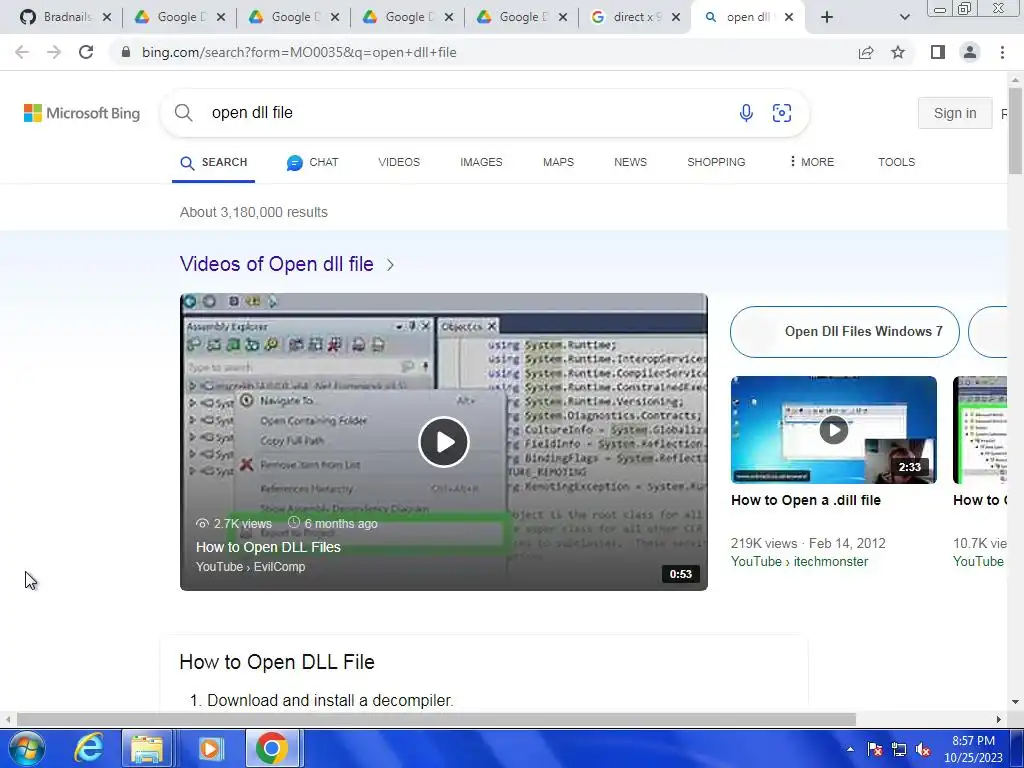Viewport: 1024px width, 768px height.
Task: Click the chevron beside 'Videos of Open dll file'
Action: [390, 264]
